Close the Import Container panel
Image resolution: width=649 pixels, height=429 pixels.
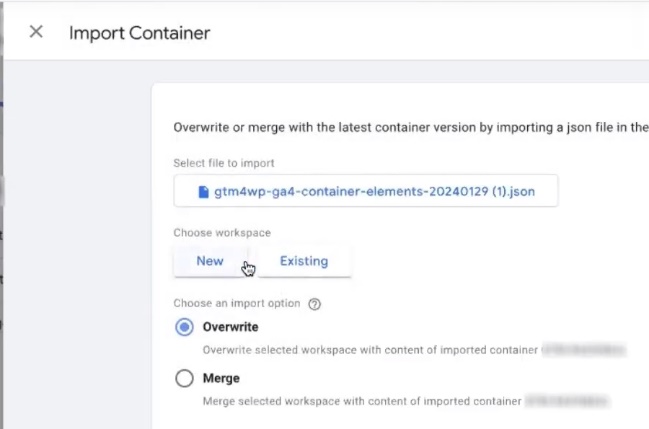[36, 32]
